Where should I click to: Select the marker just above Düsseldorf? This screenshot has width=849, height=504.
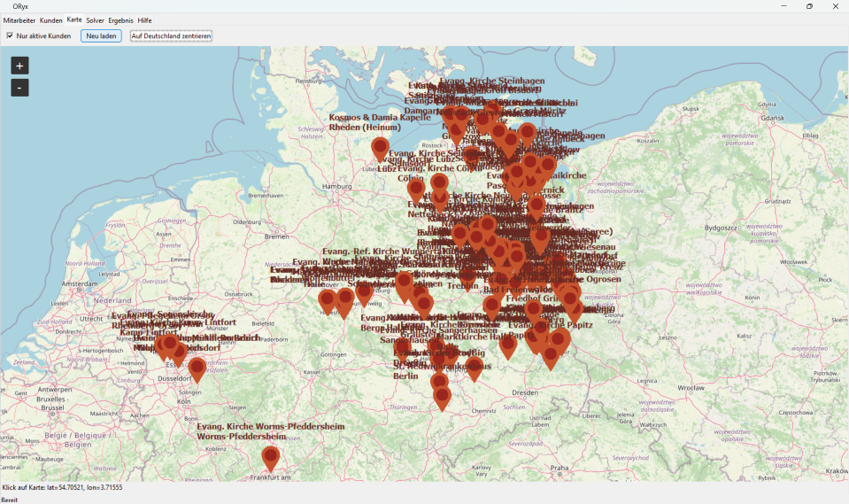[x=197, y=369]
